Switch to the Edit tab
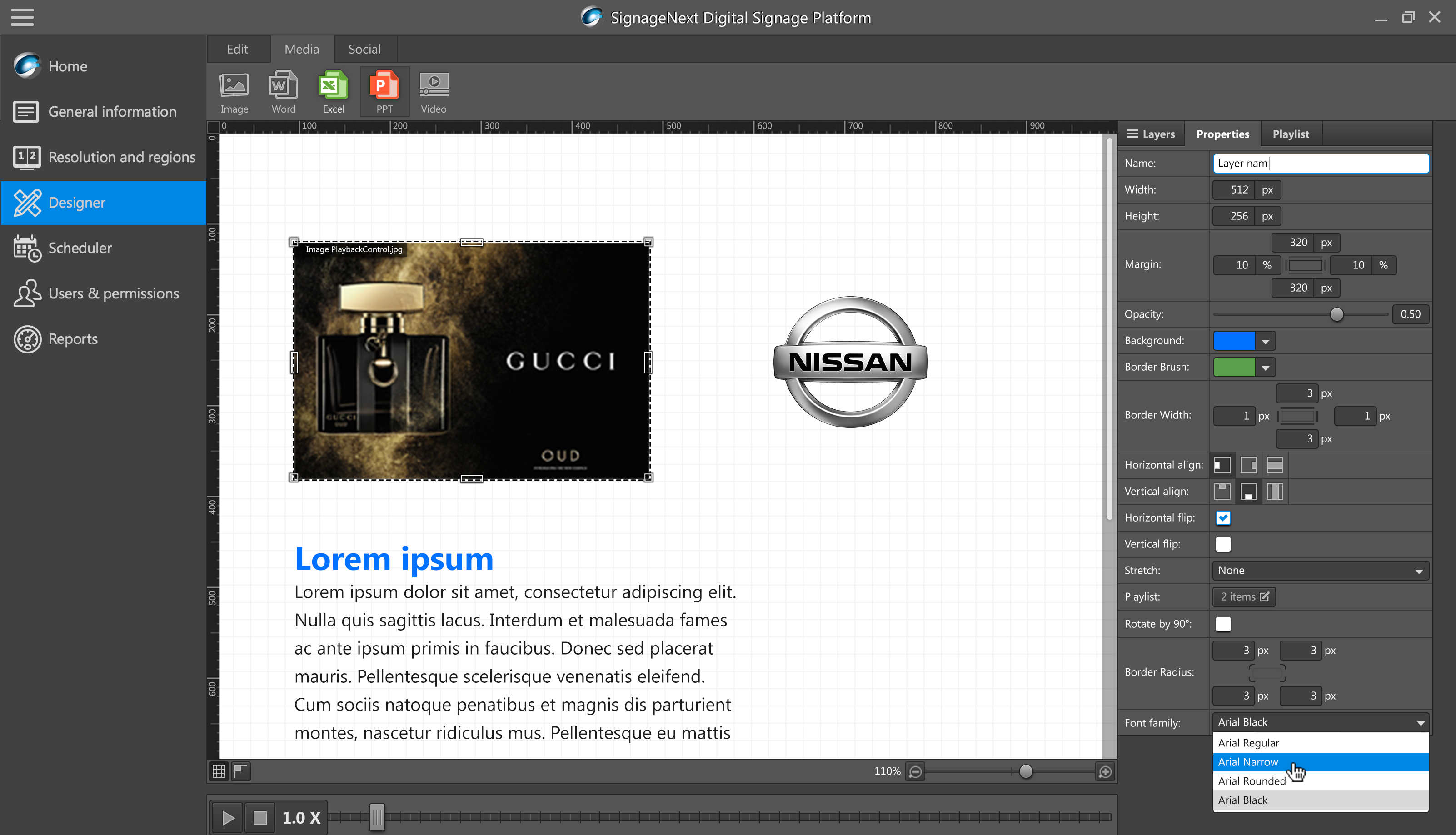 pyautogui.click(x=238, y=50)
